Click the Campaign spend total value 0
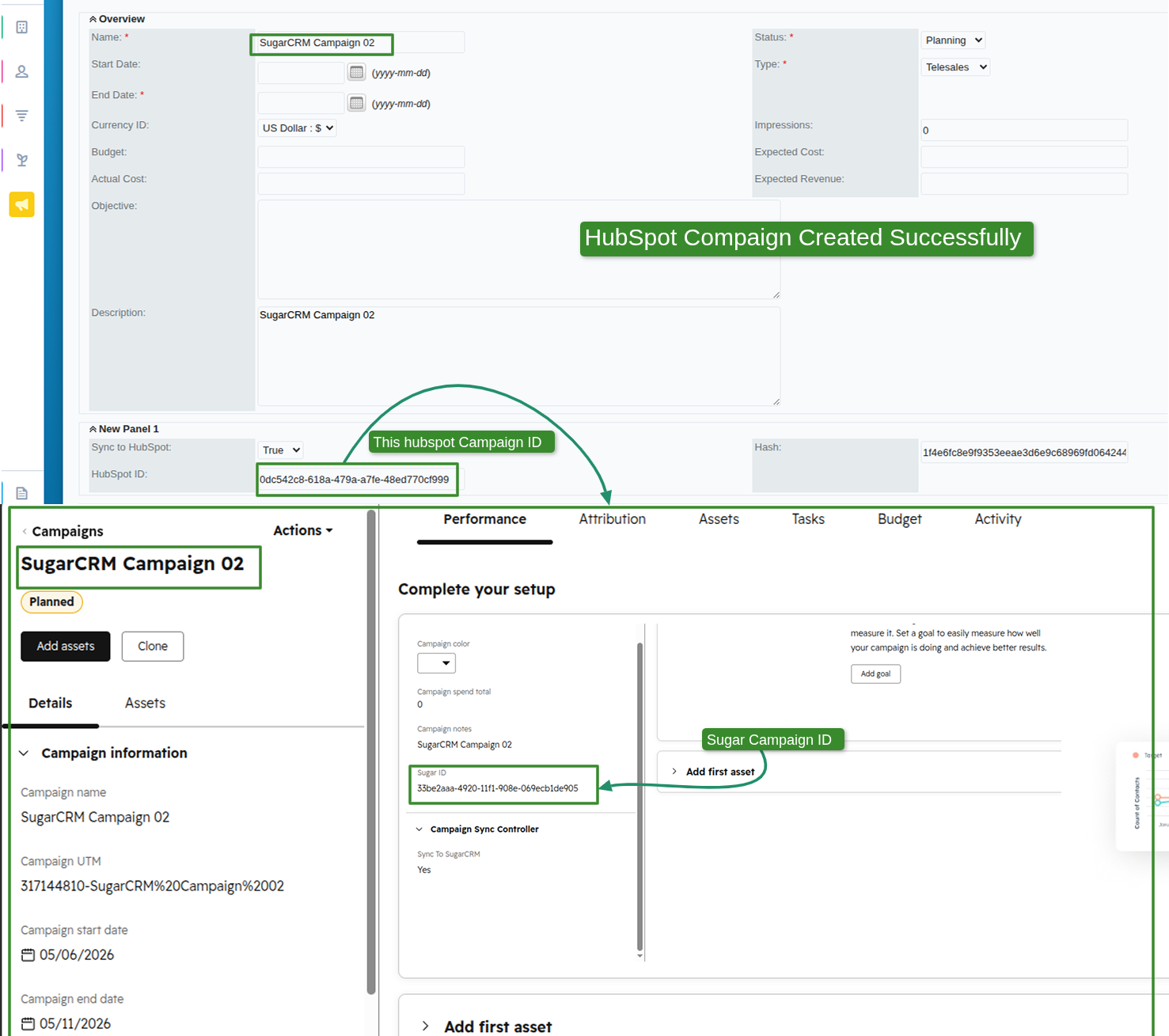1169x1036 pixels. 420,704
